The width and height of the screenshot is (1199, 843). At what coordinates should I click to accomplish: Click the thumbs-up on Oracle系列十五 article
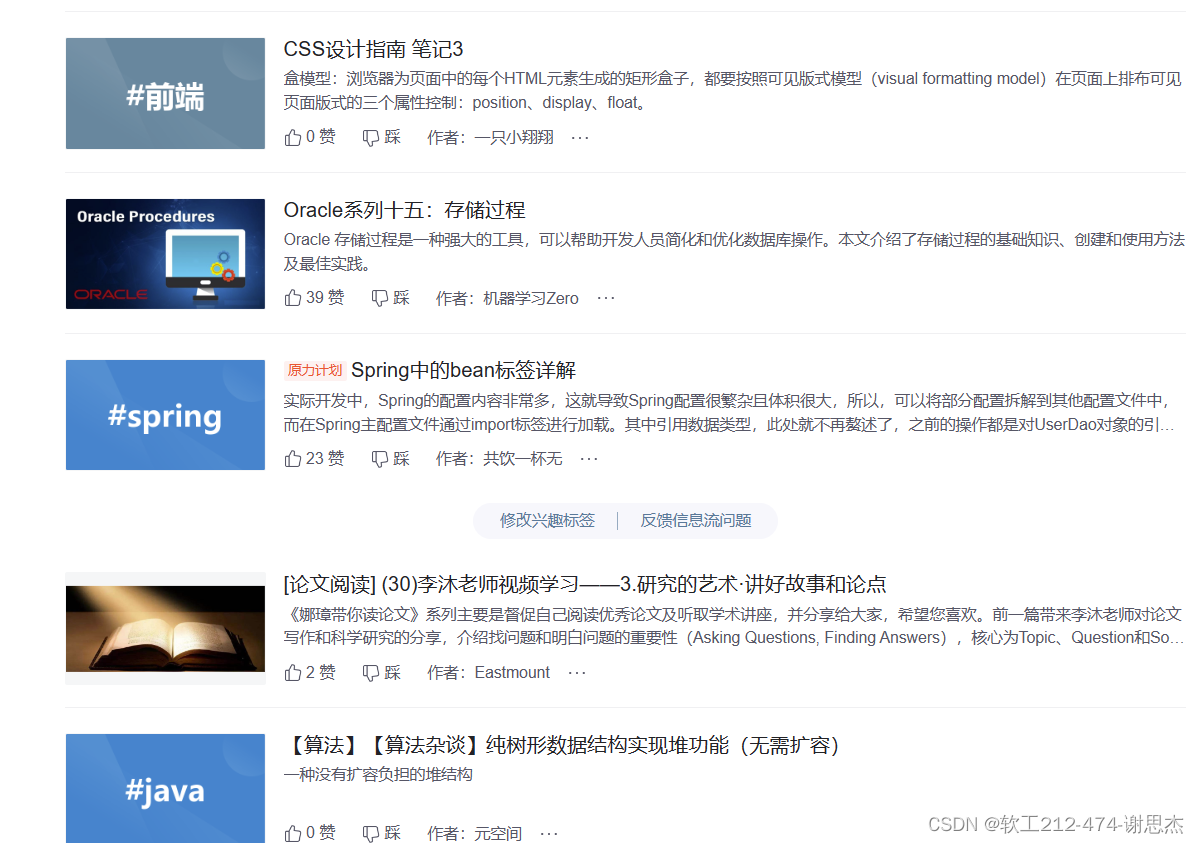[293, 297]
